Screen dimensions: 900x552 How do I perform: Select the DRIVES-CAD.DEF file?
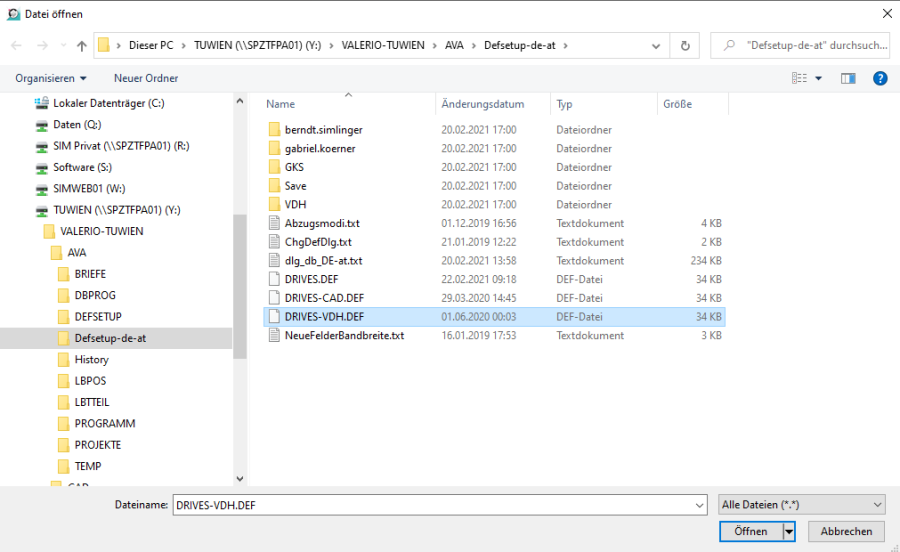(x=324, y=298)
